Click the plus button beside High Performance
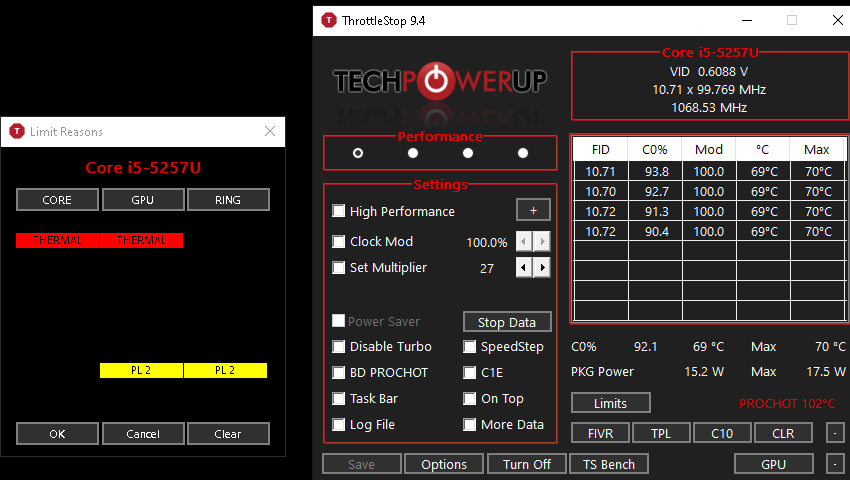This screenshot has height=480, width=850. (533, 210)
